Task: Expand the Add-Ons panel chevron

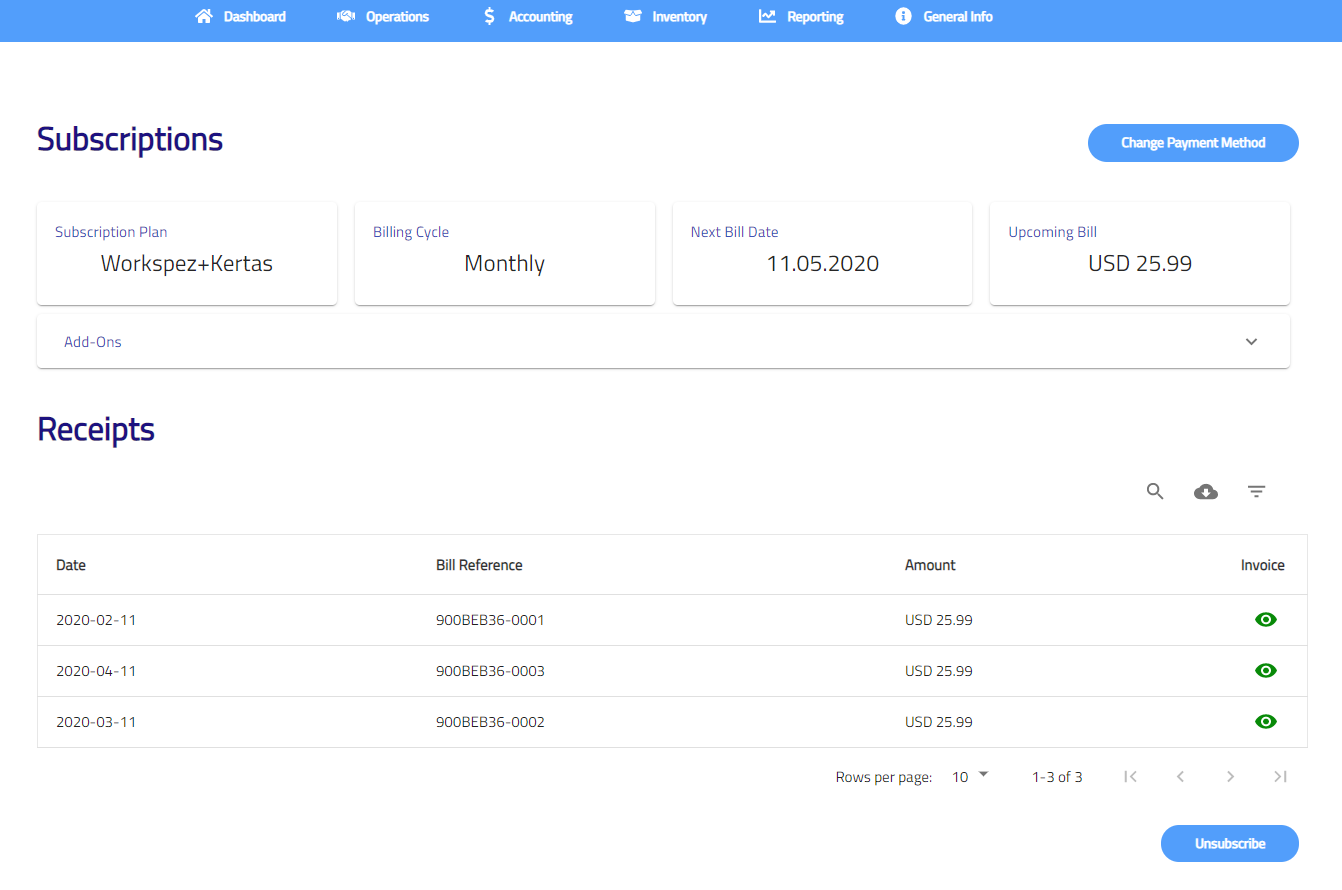Action: point(1251,342)
